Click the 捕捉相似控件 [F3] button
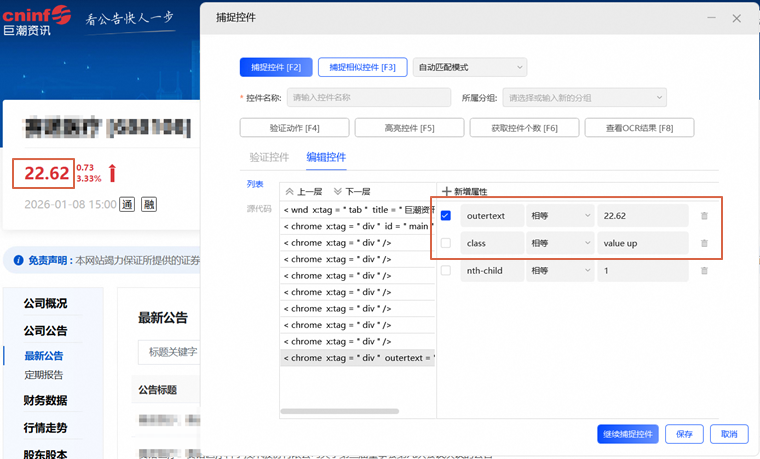Image resolution: width=760 pixels, height=459 pixels. [362, 67]
